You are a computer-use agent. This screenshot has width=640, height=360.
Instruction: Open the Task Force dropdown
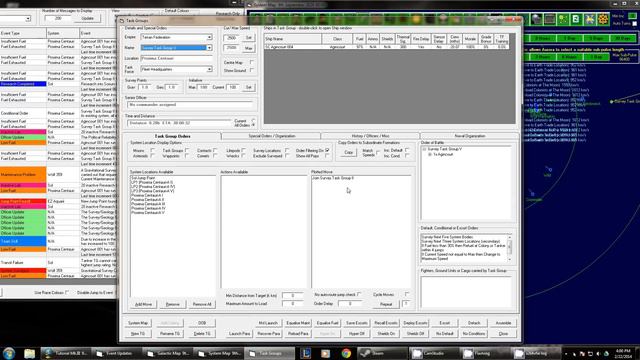point(209,69)
